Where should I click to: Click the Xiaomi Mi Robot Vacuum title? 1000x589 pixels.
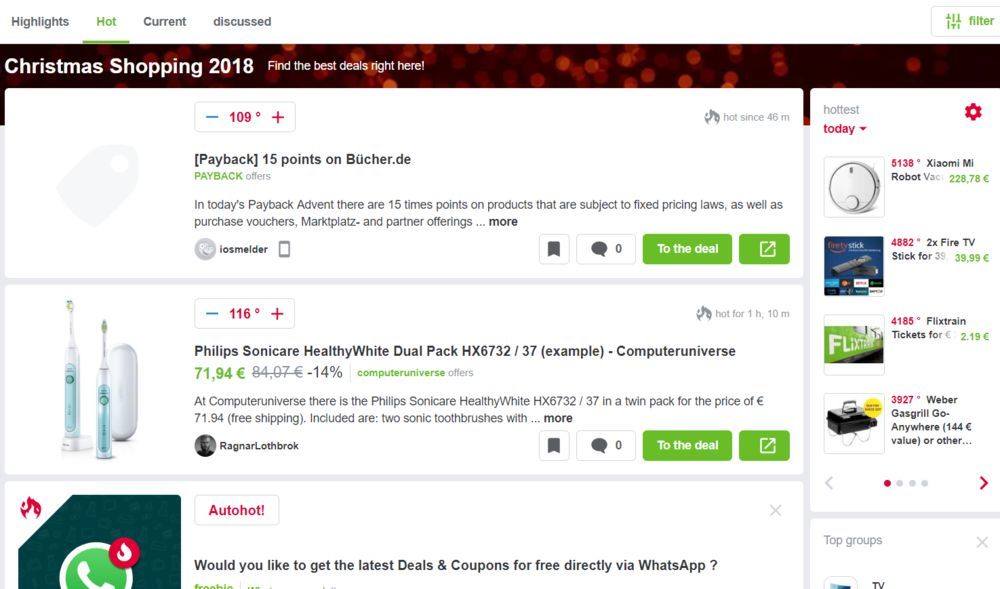932,170
